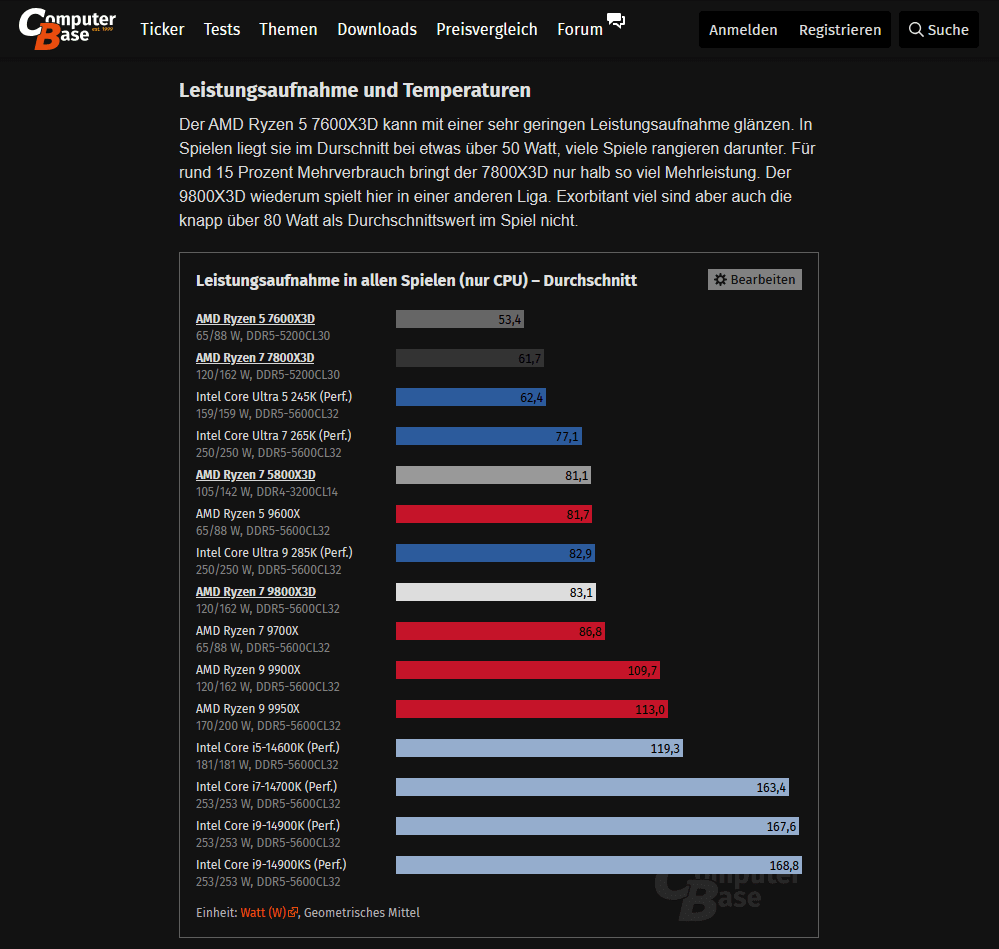
Task: Click the 81,1 bar for Ryzen 7 5800X3D
Action: point(493,475)
